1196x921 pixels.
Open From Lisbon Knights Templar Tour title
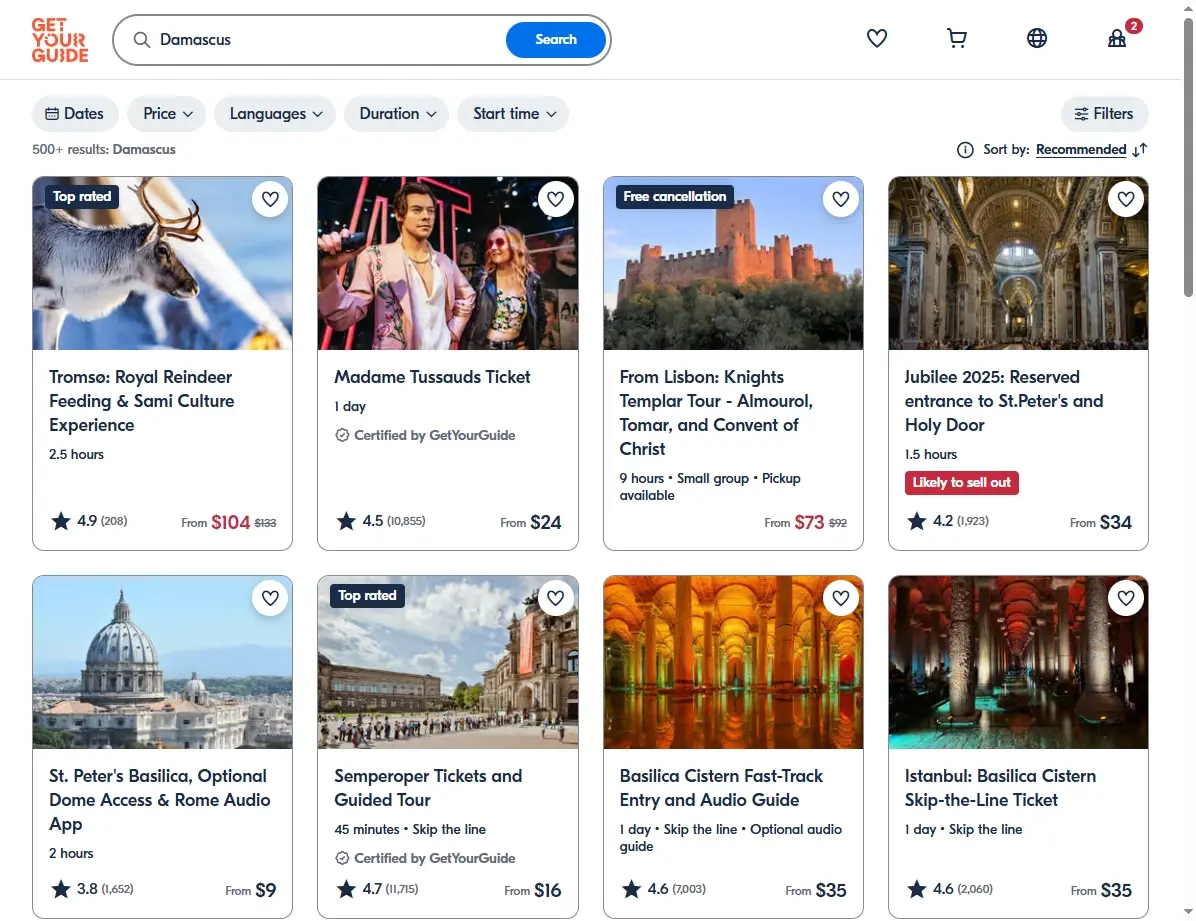(x=716, y=413)
